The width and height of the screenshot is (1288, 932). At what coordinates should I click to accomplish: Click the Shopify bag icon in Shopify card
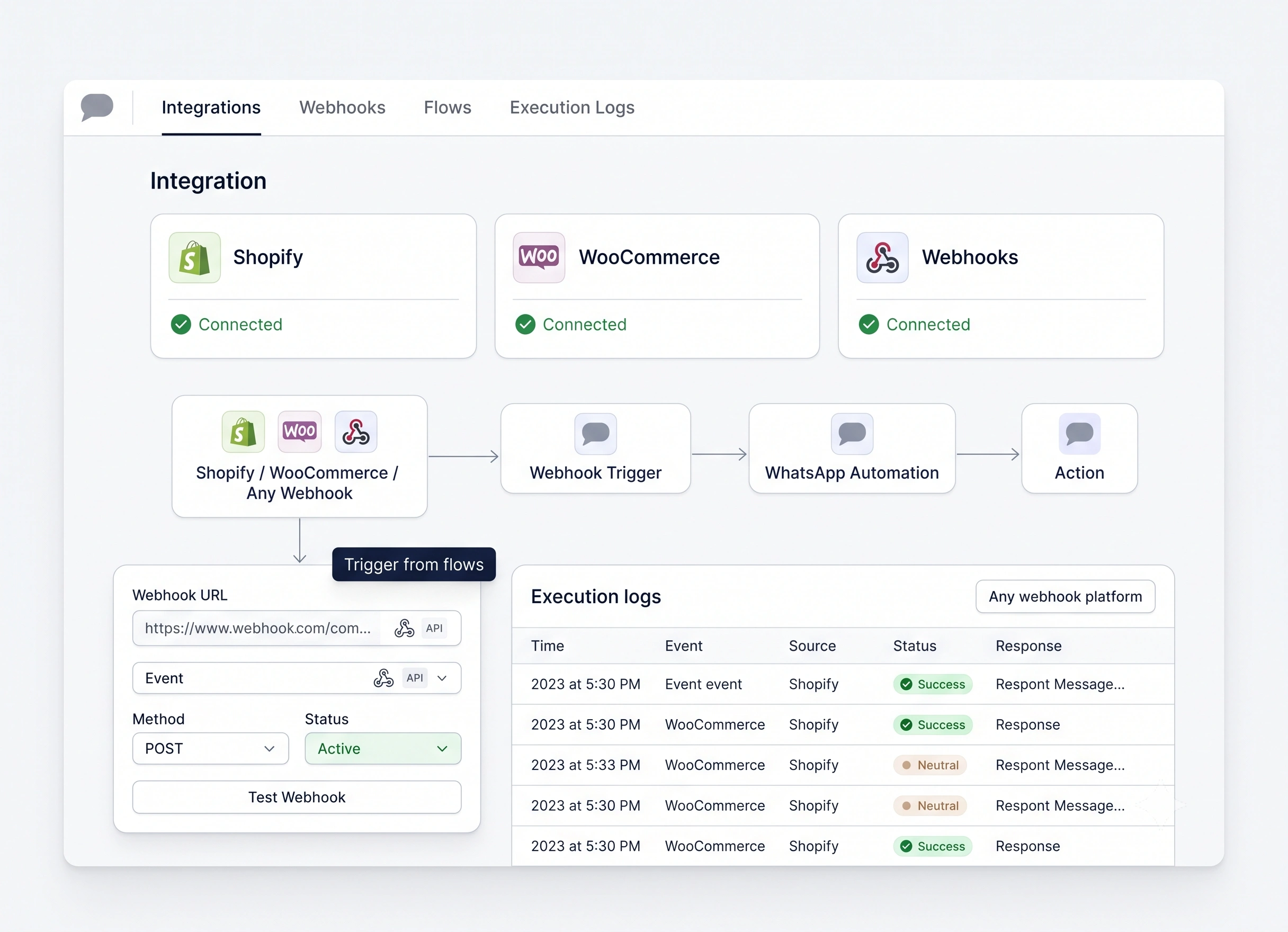point(195,258)
